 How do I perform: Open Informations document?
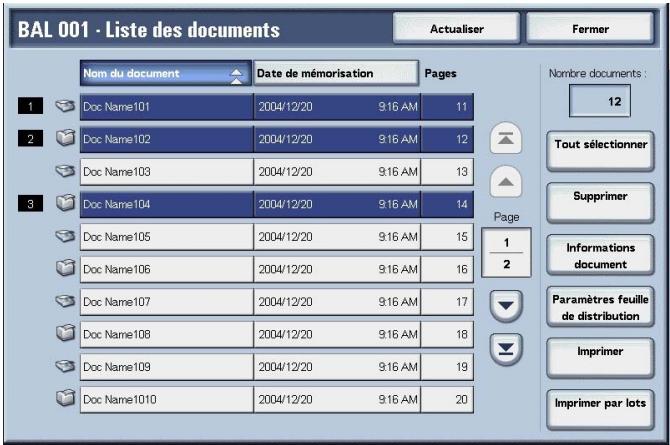[x=600, y=255]
